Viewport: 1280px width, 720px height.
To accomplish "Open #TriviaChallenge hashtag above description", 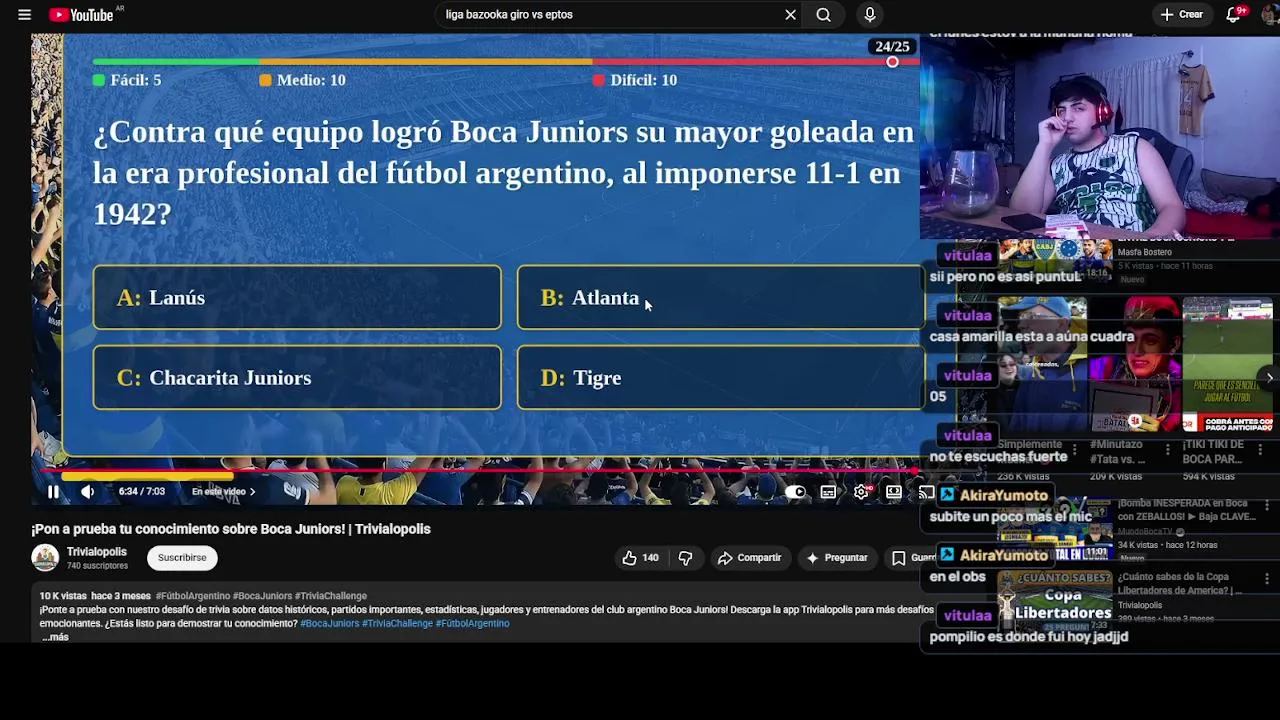I will 331,596.
